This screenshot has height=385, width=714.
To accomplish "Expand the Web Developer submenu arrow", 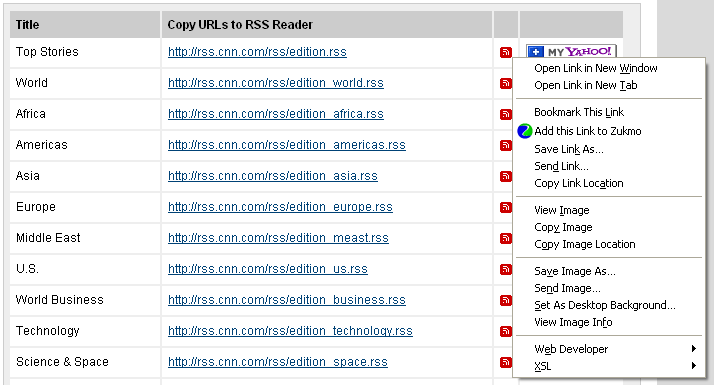I will point(694,349).
